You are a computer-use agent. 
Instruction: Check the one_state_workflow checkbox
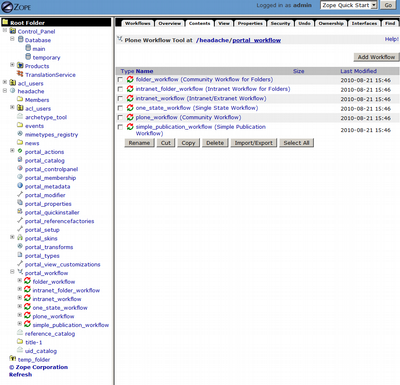(x=120, y=108)
